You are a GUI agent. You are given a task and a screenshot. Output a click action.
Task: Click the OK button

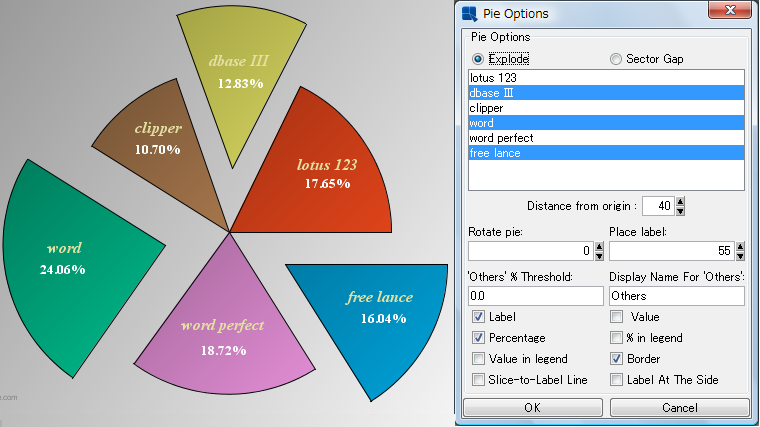pyautogui.click(x=533, y=408)
